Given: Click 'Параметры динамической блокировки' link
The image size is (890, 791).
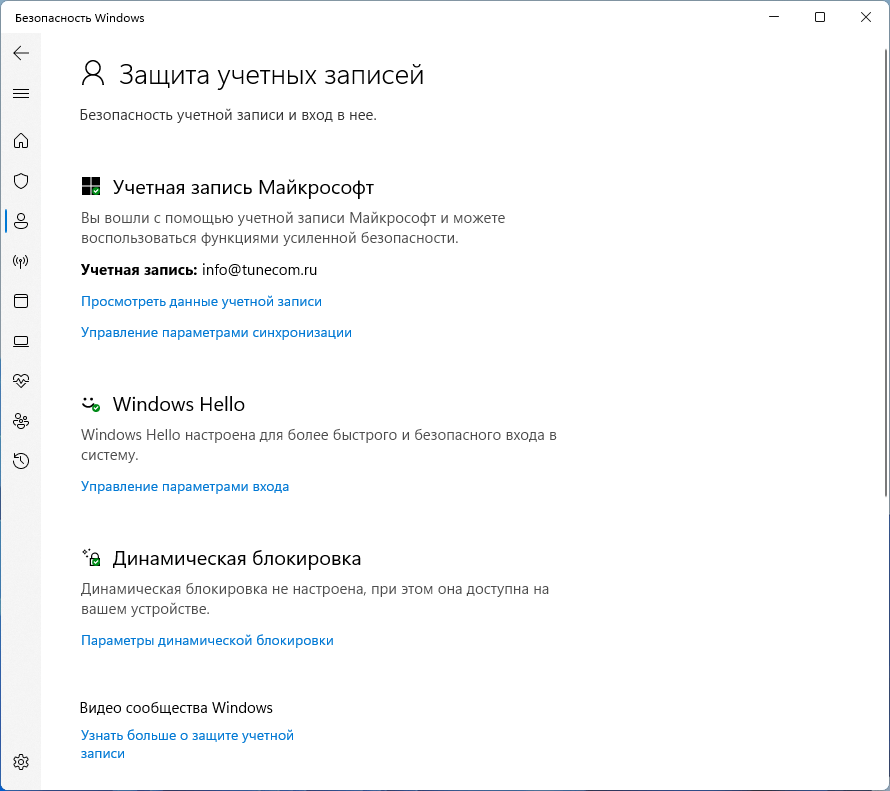Looking at the screenshot, I should tap(207, 641).
